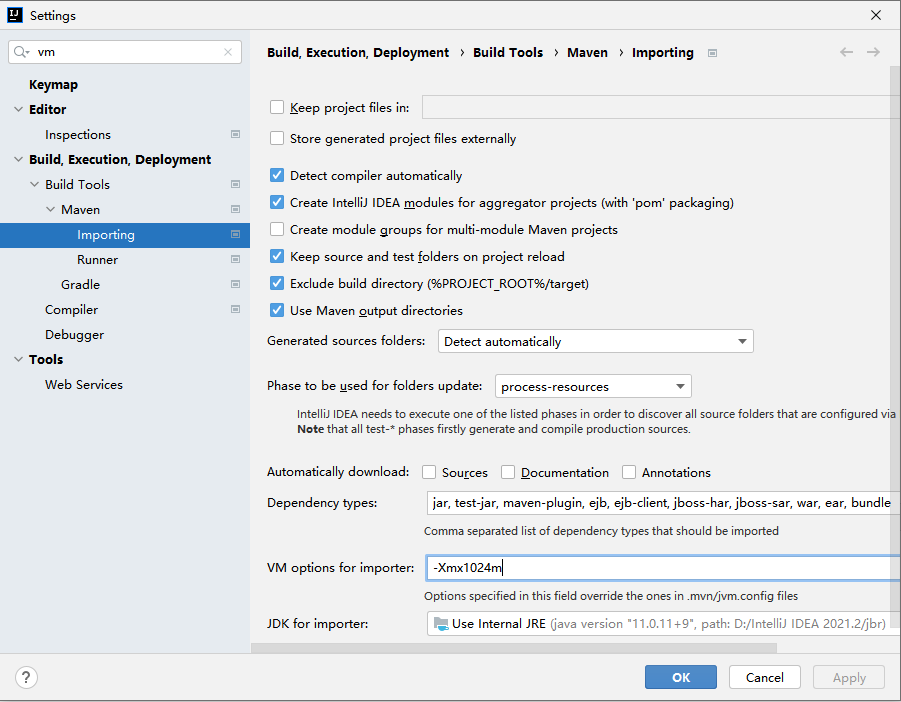Toggle Use Maven output directories
The height and width of the screenshot is (702, 901).
[x=277, y=310]
